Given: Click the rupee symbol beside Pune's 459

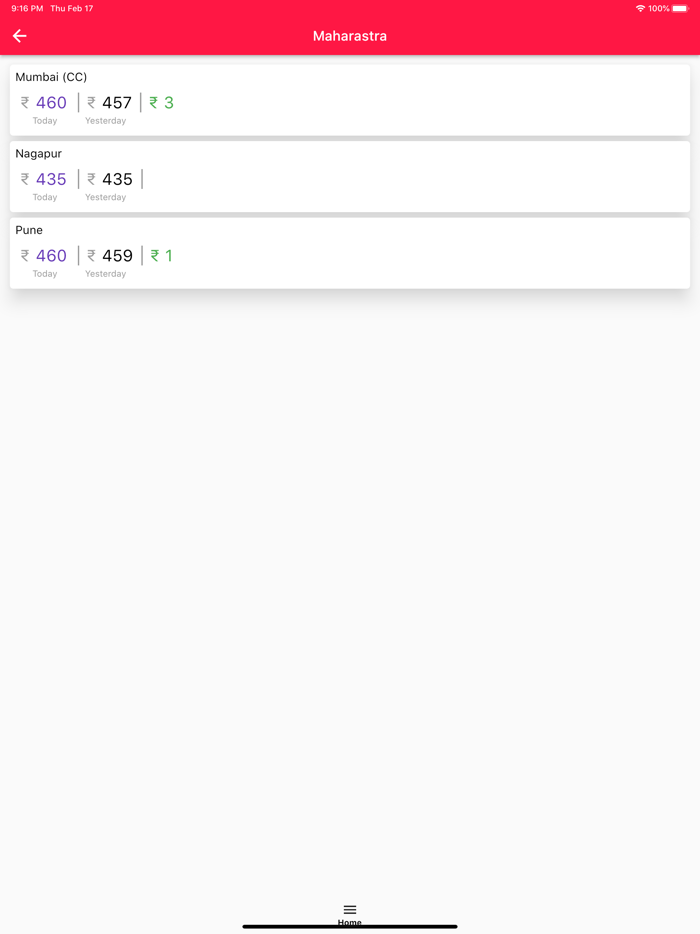Looking at the screenshot, I should [x=91, y=256].
